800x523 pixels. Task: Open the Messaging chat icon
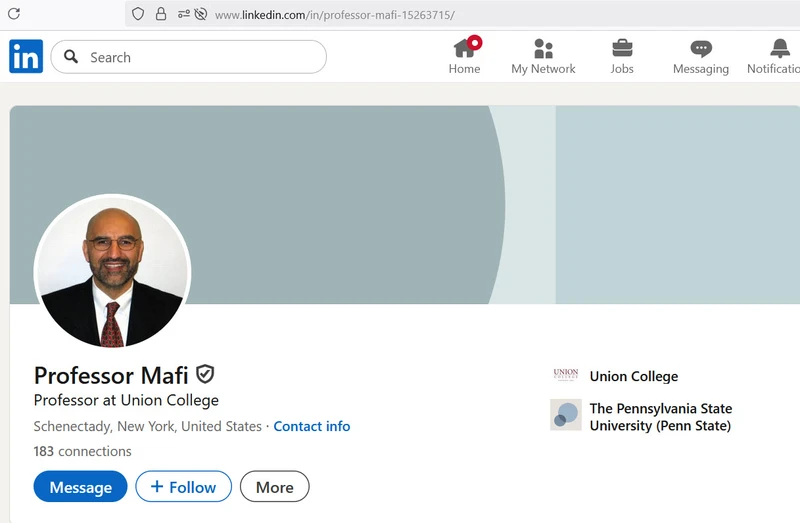701,48
